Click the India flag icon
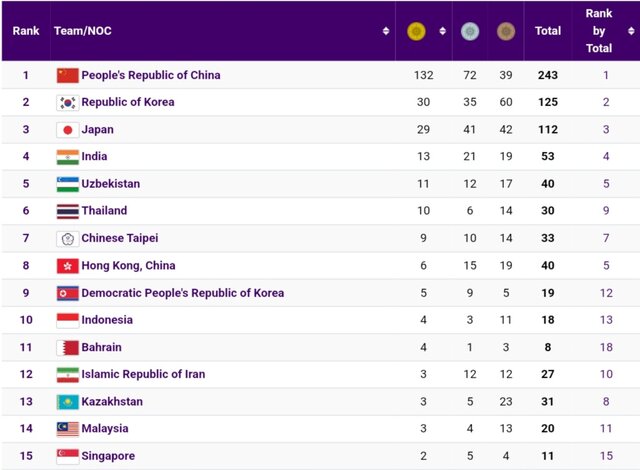Image resolution: width=640 pixels, height=470 pixels. [67, 157]
